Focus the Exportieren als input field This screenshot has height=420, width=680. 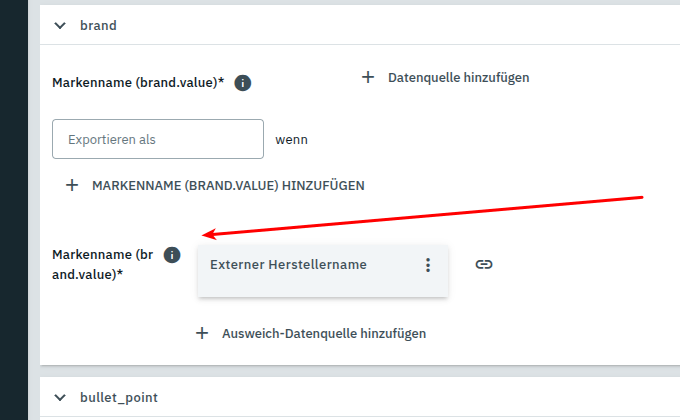157,139
